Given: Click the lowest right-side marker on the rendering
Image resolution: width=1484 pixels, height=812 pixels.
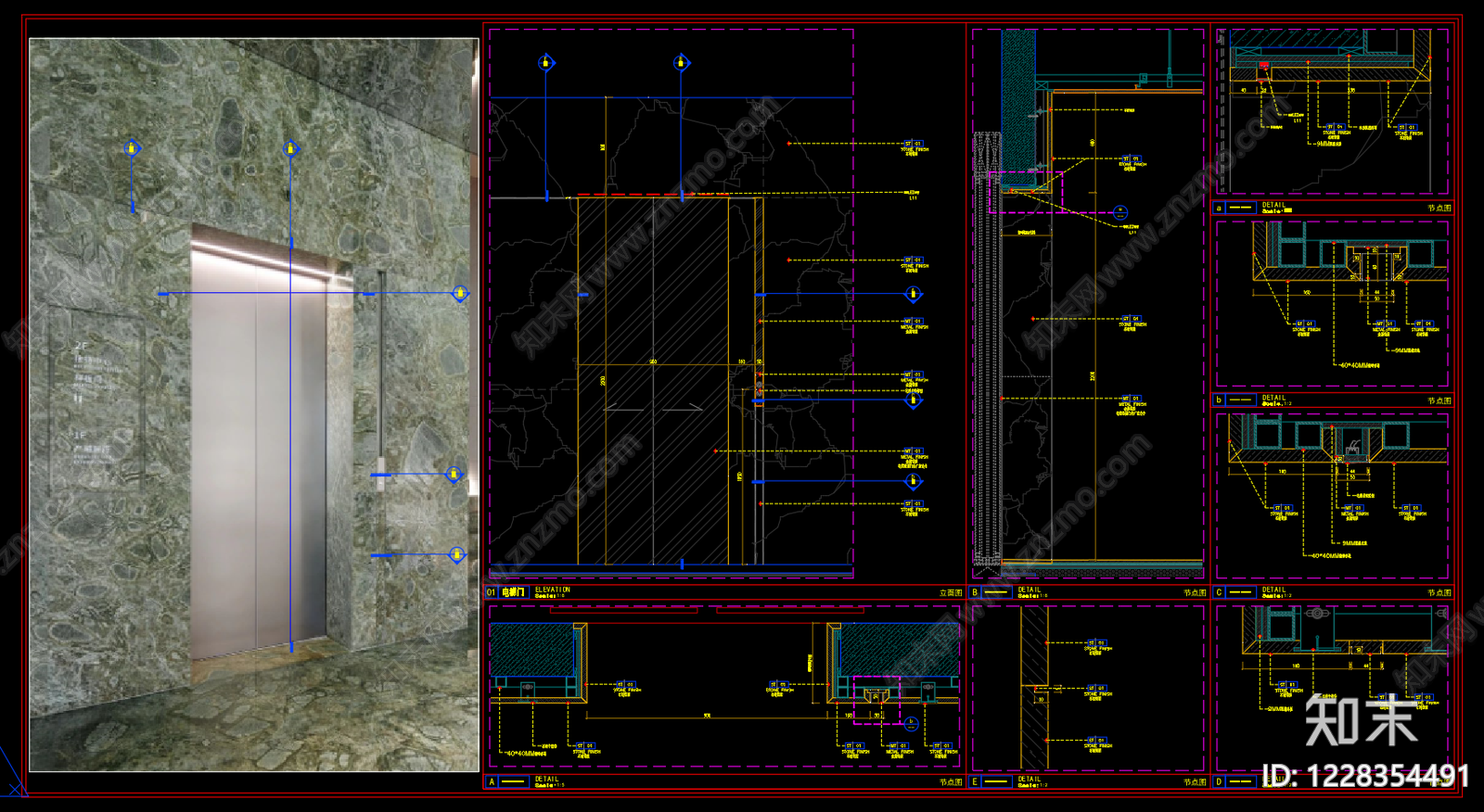Looking at the screenshot, I should [x=456, y=555].
